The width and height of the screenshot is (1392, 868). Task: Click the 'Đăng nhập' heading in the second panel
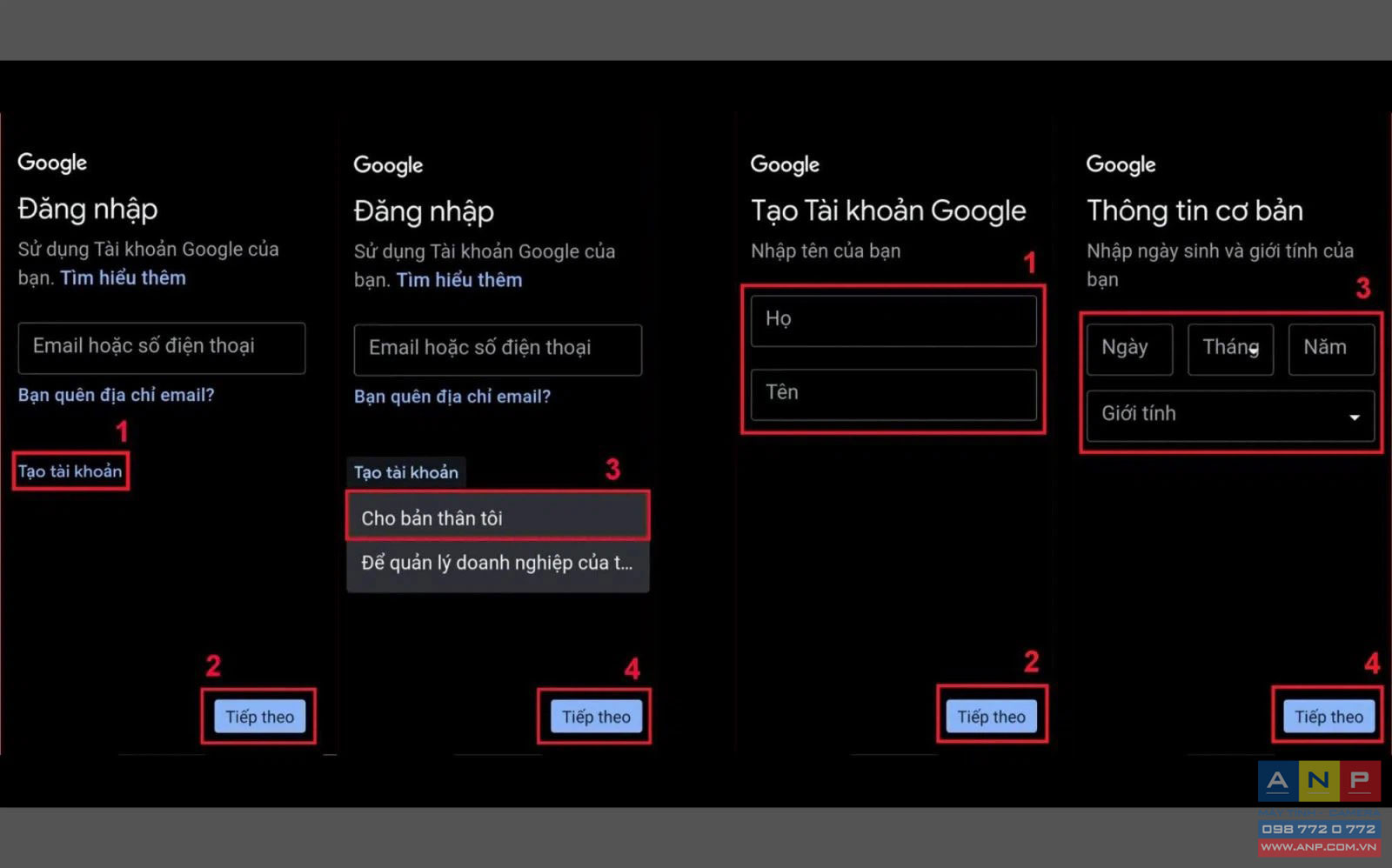coord(424,211)
